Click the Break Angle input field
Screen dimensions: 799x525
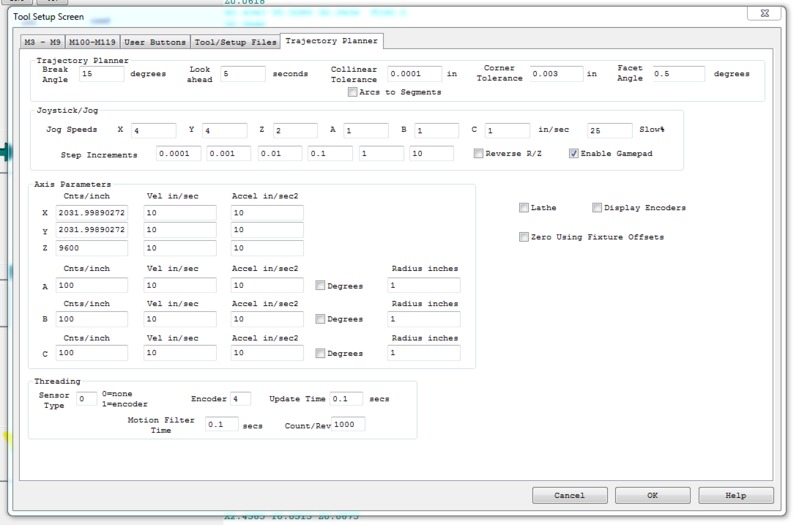[101, 74]
